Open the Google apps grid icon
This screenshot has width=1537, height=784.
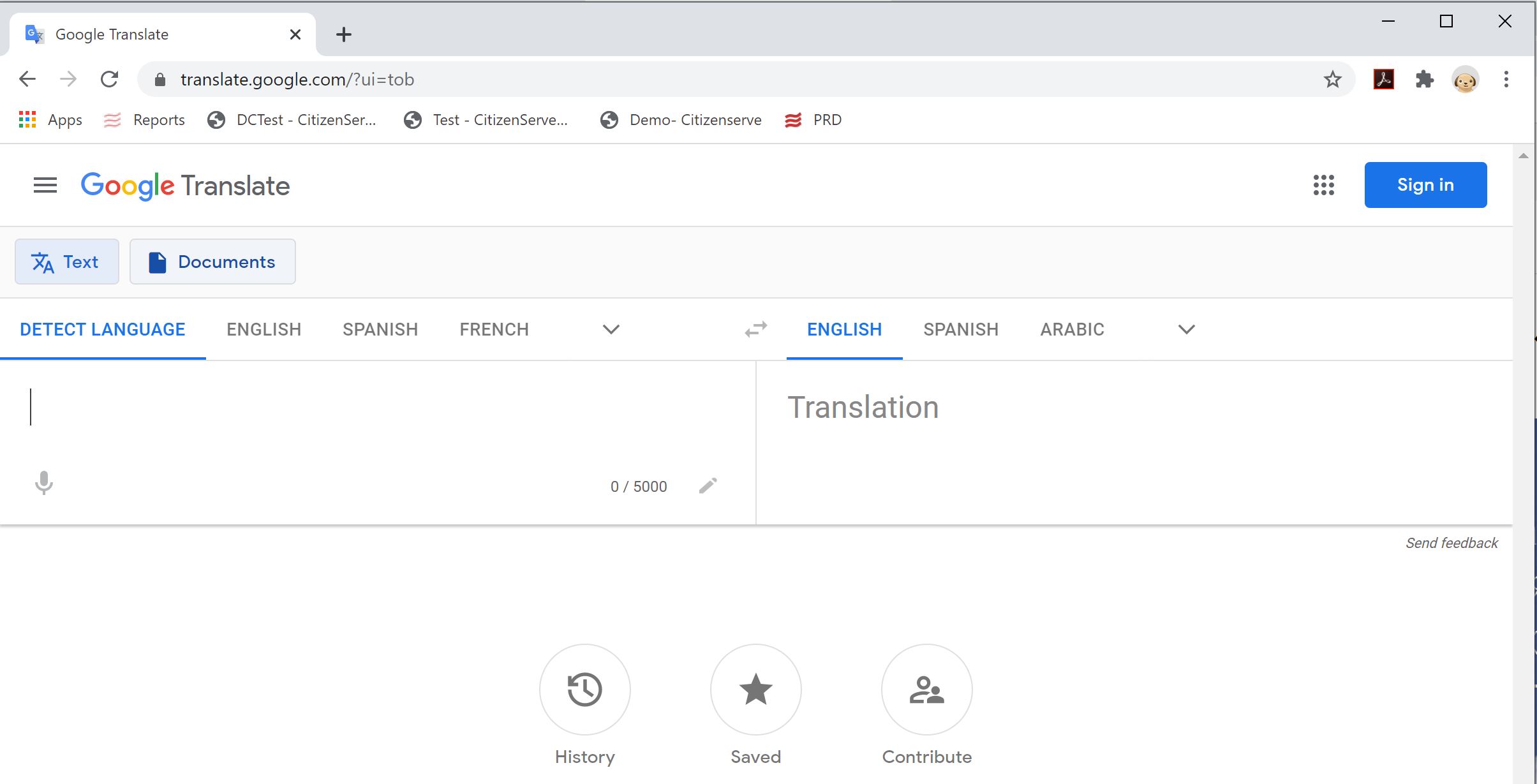pos(1323,185)
